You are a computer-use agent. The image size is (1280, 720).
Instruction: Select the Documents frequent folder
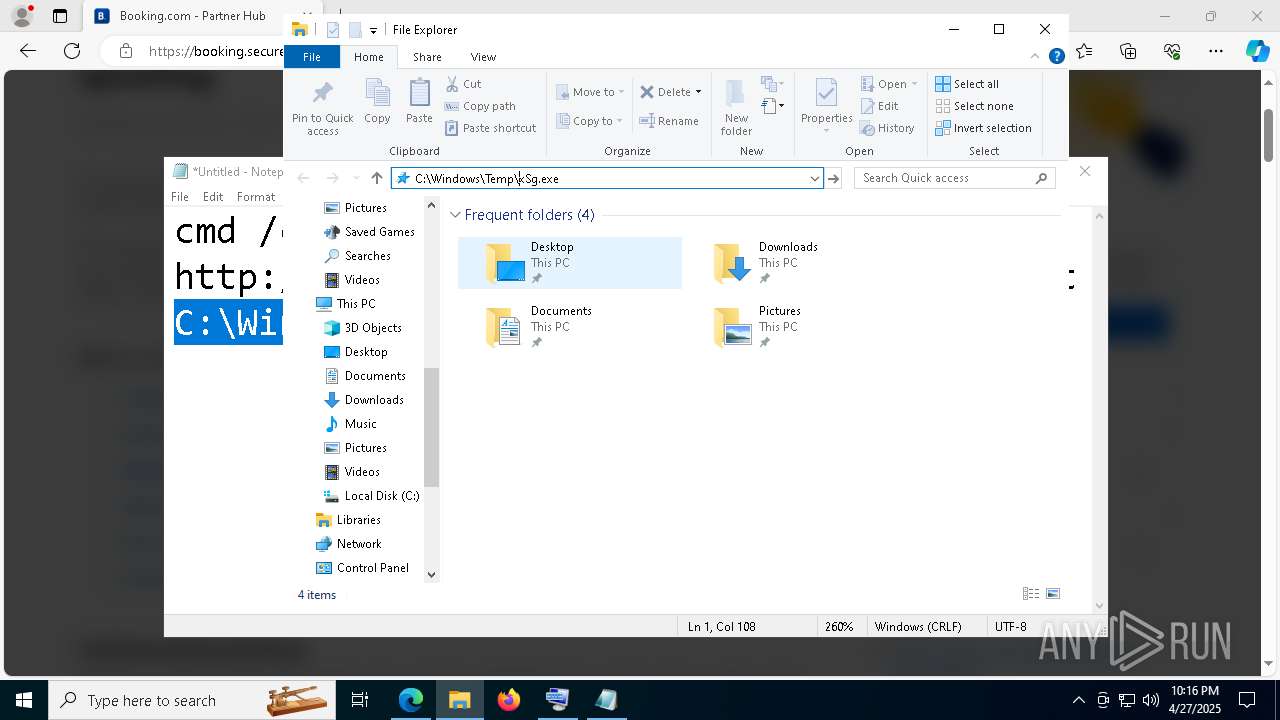pyautogui.click(x=570, y=327)
